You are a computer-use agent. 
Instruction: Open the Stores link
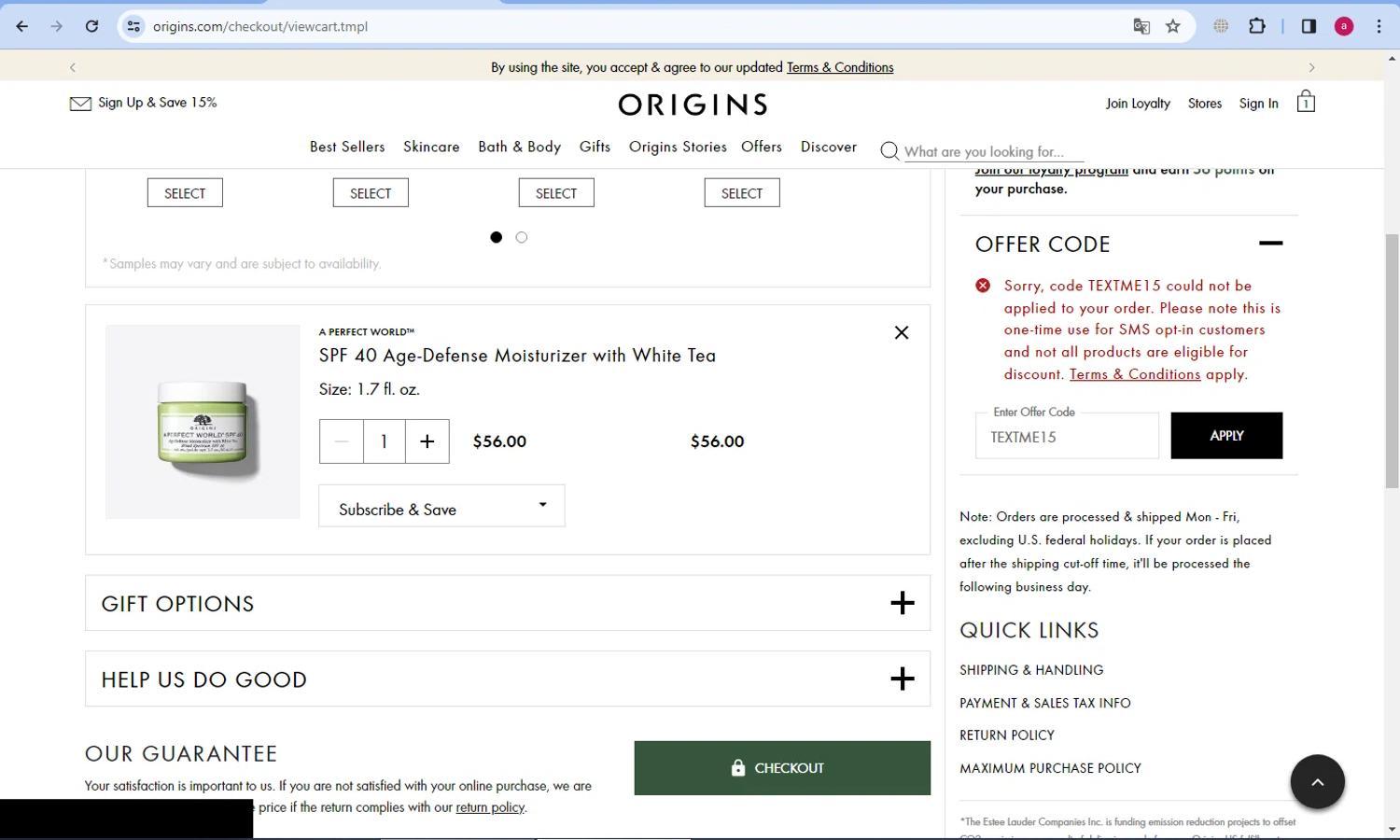pos(1205,104)
